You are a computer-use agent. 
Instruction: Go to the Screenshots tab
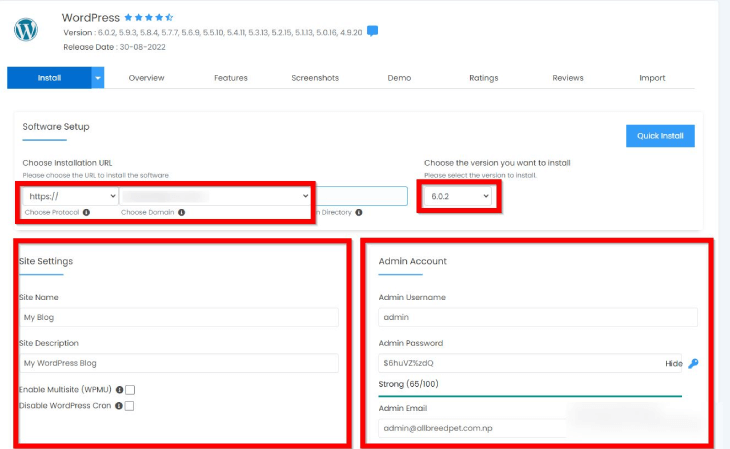(x=315, y=78)
